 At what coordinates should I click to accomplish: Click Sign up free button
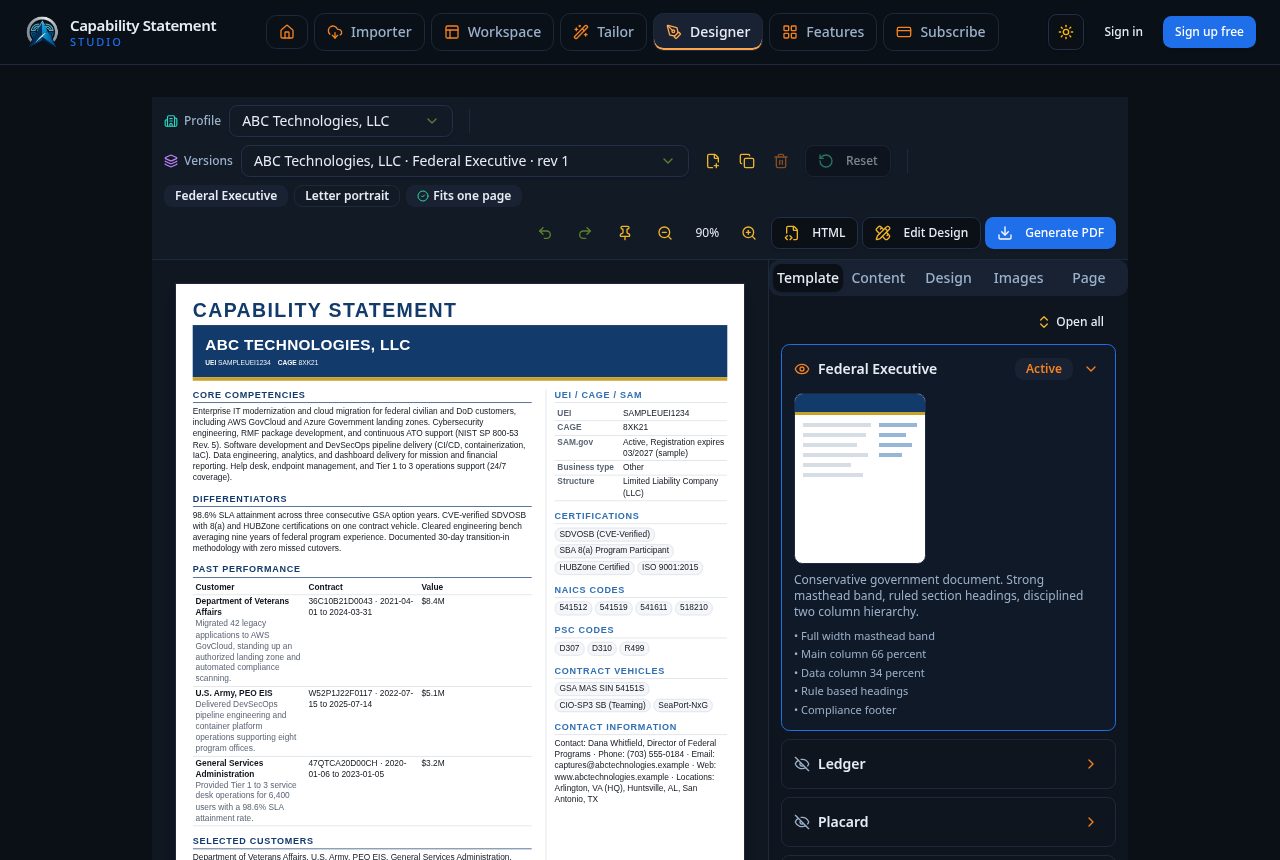[1209, 32]
